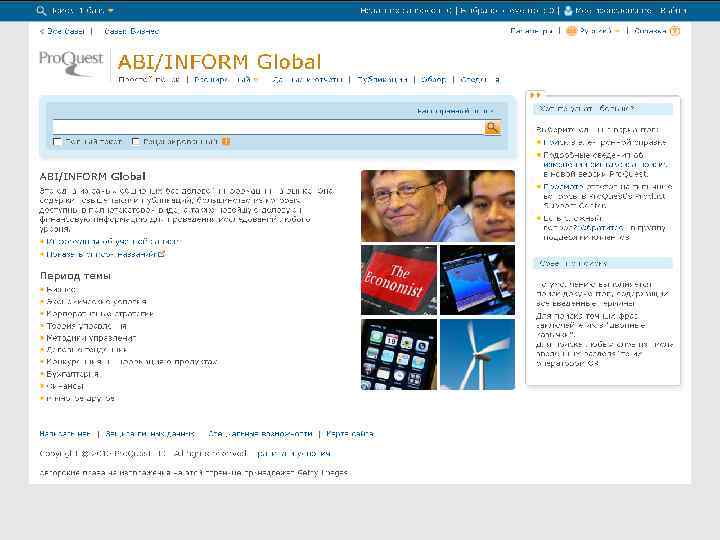Click the orange globe language icon
Viewport: 720px width, 540px height.
pos(571,31)
